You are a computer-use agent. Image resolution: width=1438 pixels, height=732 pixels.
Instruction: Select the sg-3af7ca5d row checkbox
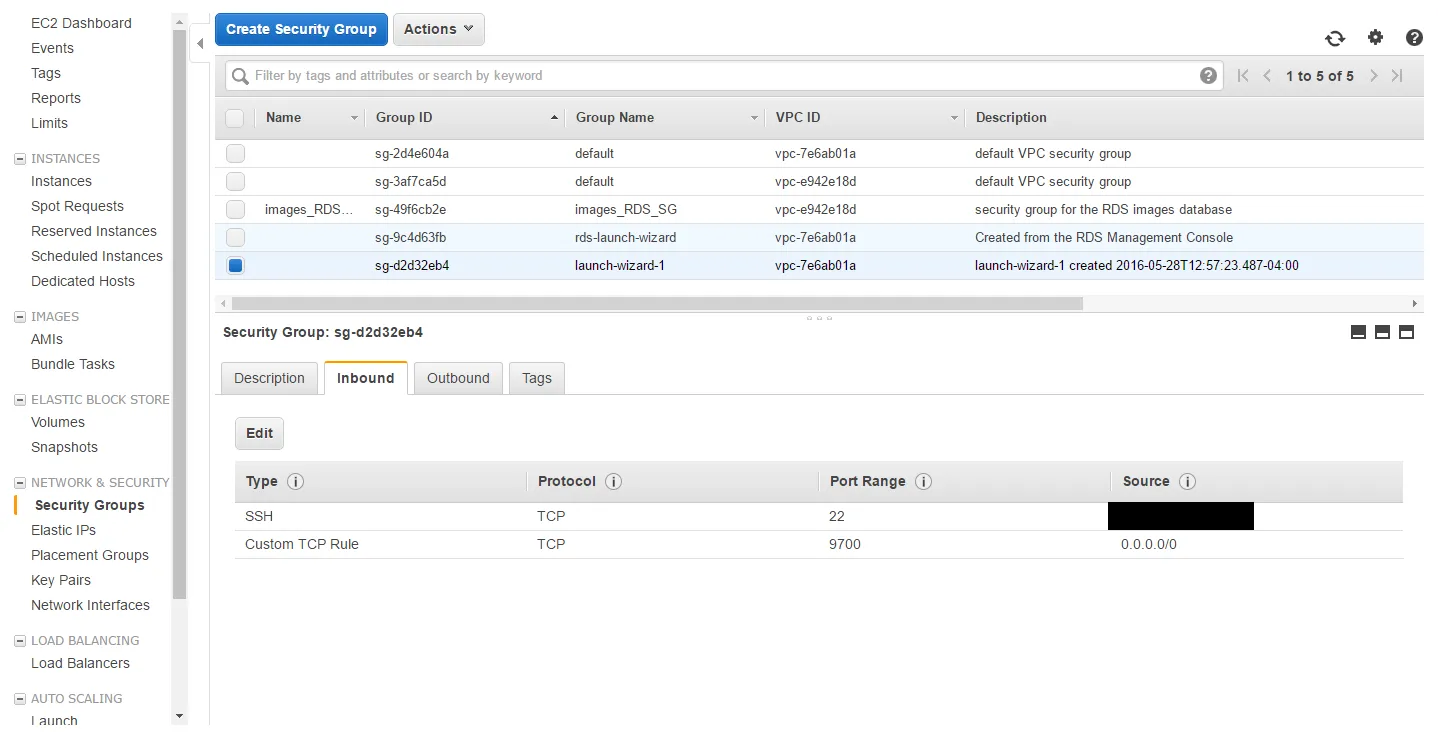tap(235, 182)
